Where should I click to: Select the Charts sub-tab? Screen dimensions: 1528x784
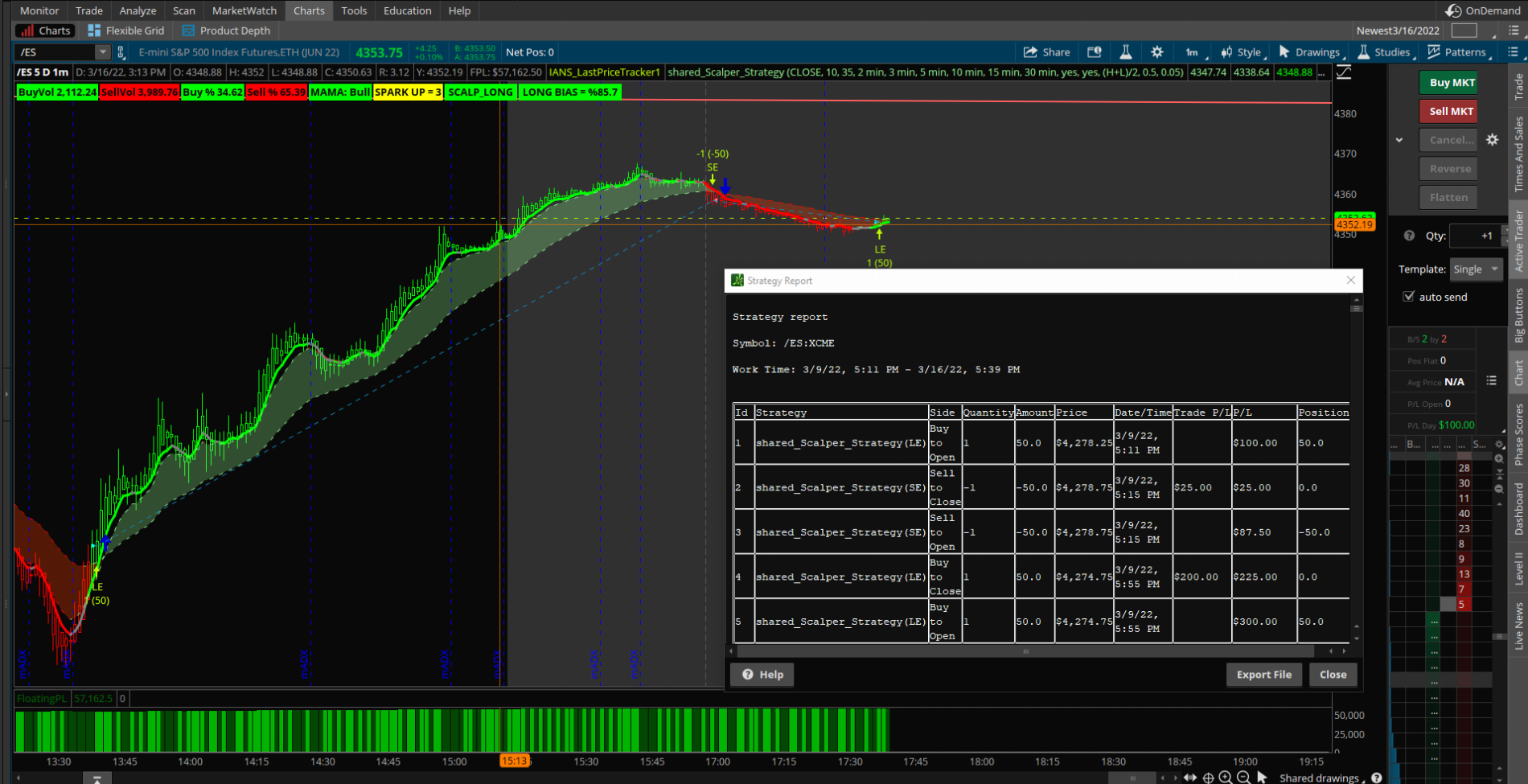(x=46, y=31)
